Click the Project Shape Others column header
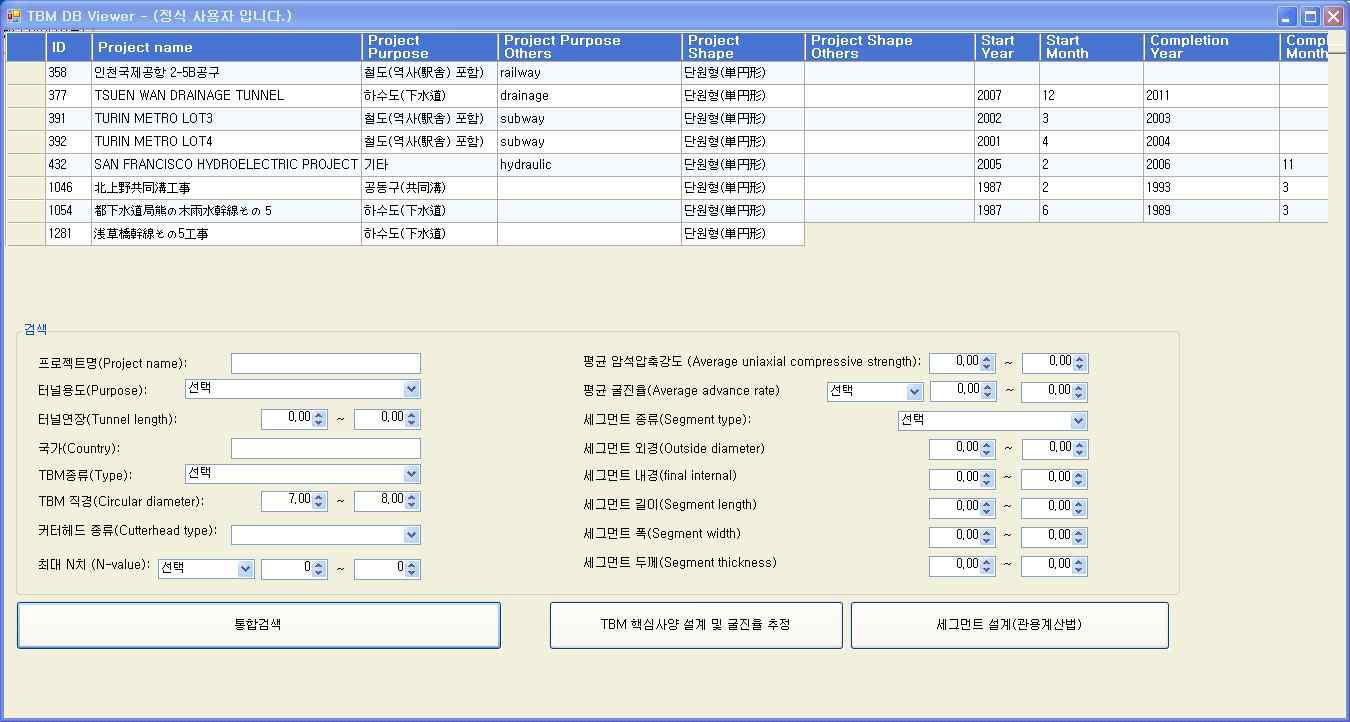1350x722 pixels. pyautogui.click(x=890, y=47)
